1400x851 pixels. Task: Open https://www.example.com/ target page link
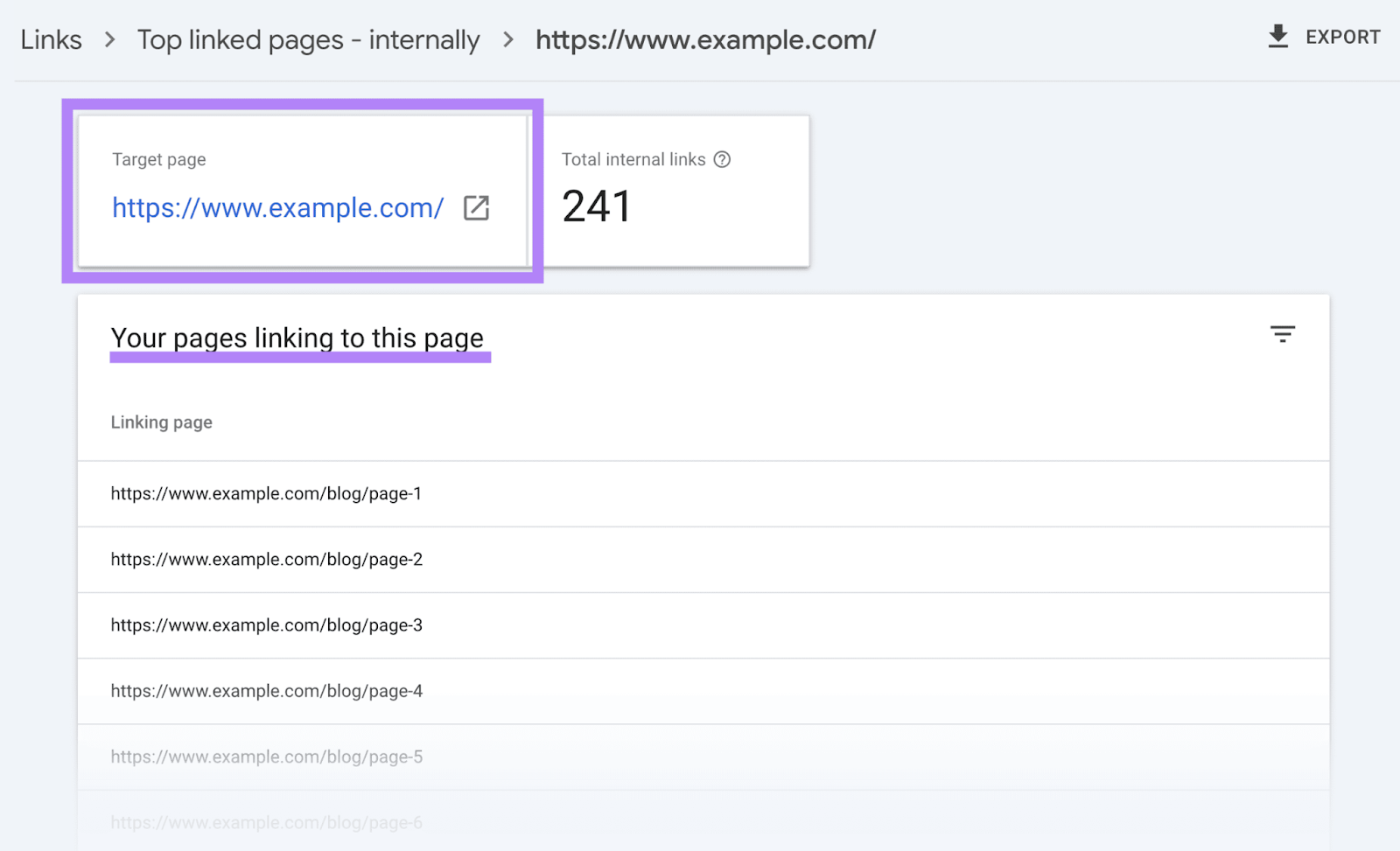coord(277,208)
